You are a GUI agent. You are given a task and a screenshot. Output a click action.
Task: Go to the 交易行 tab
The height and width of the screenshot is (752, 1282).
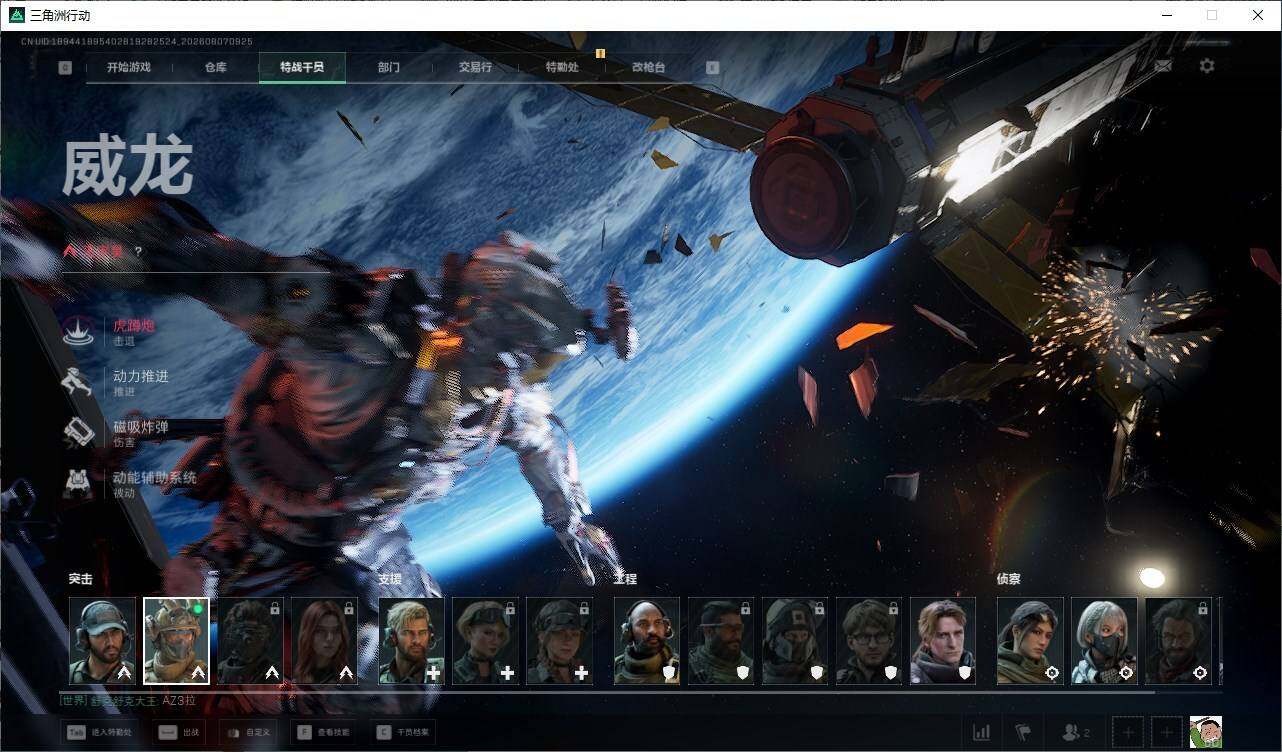point(475,67)
